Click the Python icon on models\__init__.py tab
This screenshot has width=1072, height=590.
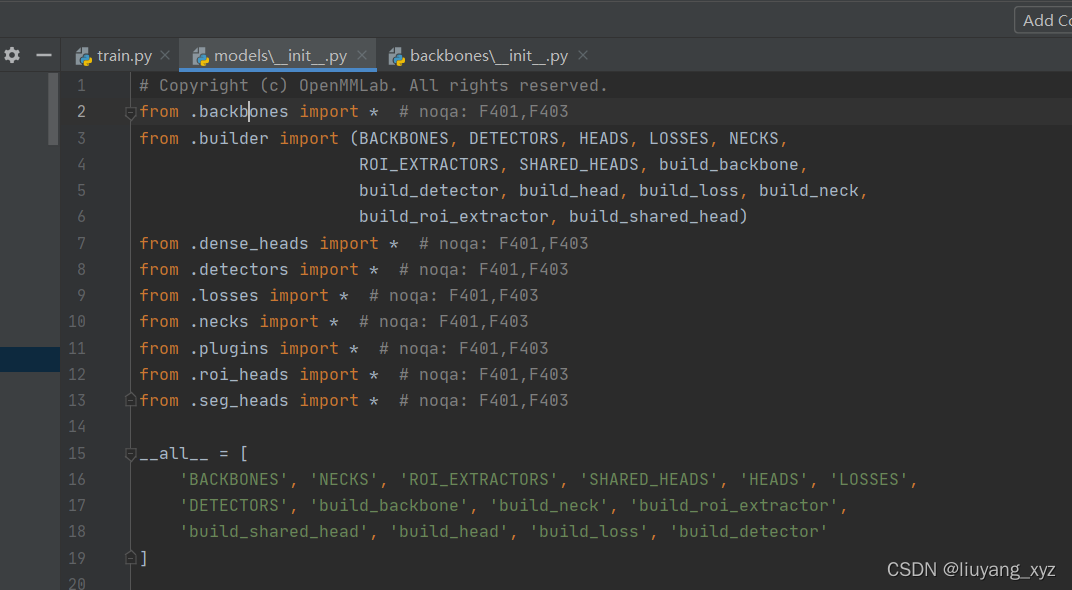tap(200, 55)
